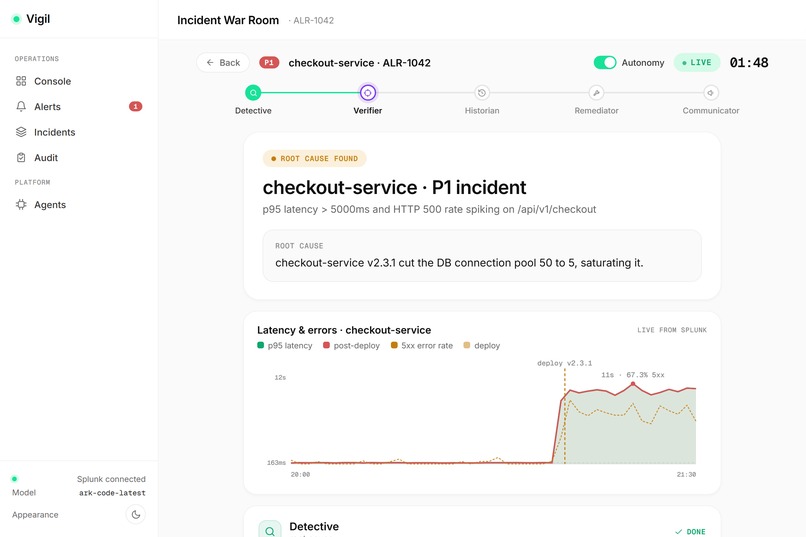The width and height of the screenshot is (806, 537).
Task: Click the Agents chip icon
Action: (x=21, y=205)
